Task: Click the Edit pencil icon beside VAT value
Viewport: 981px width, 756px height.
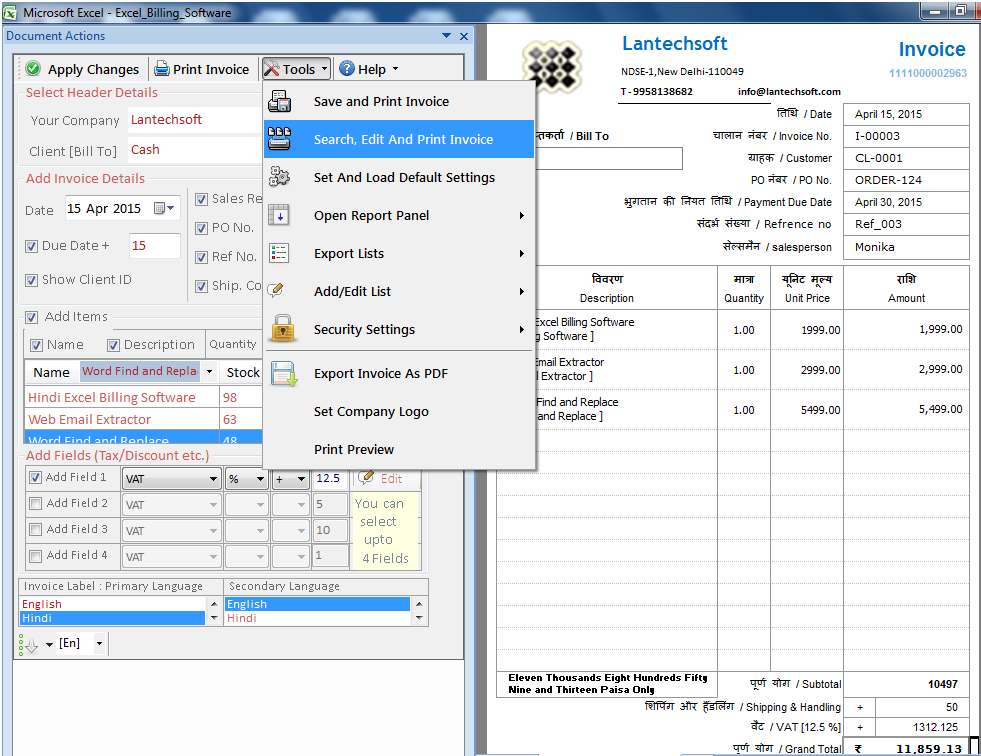Action: point(366,478)
